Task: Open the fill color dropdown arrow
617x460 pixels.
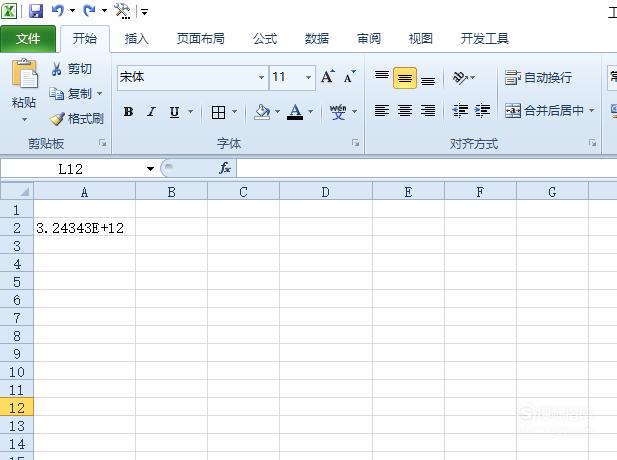Action: [x=277, y=112]
